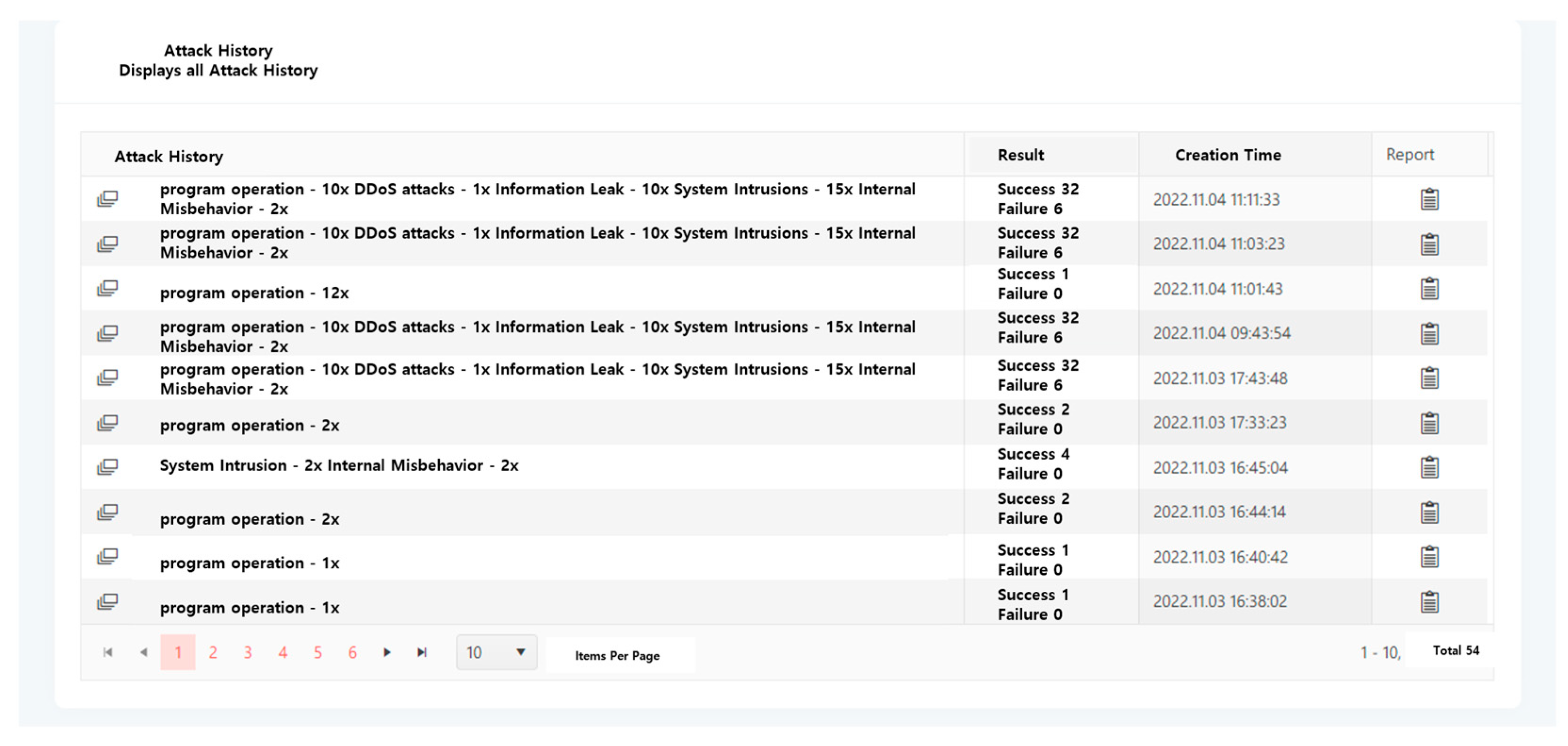1568x746 pixels.
Task: Go to previous page arrow
Action: click(x=144, y=652)
